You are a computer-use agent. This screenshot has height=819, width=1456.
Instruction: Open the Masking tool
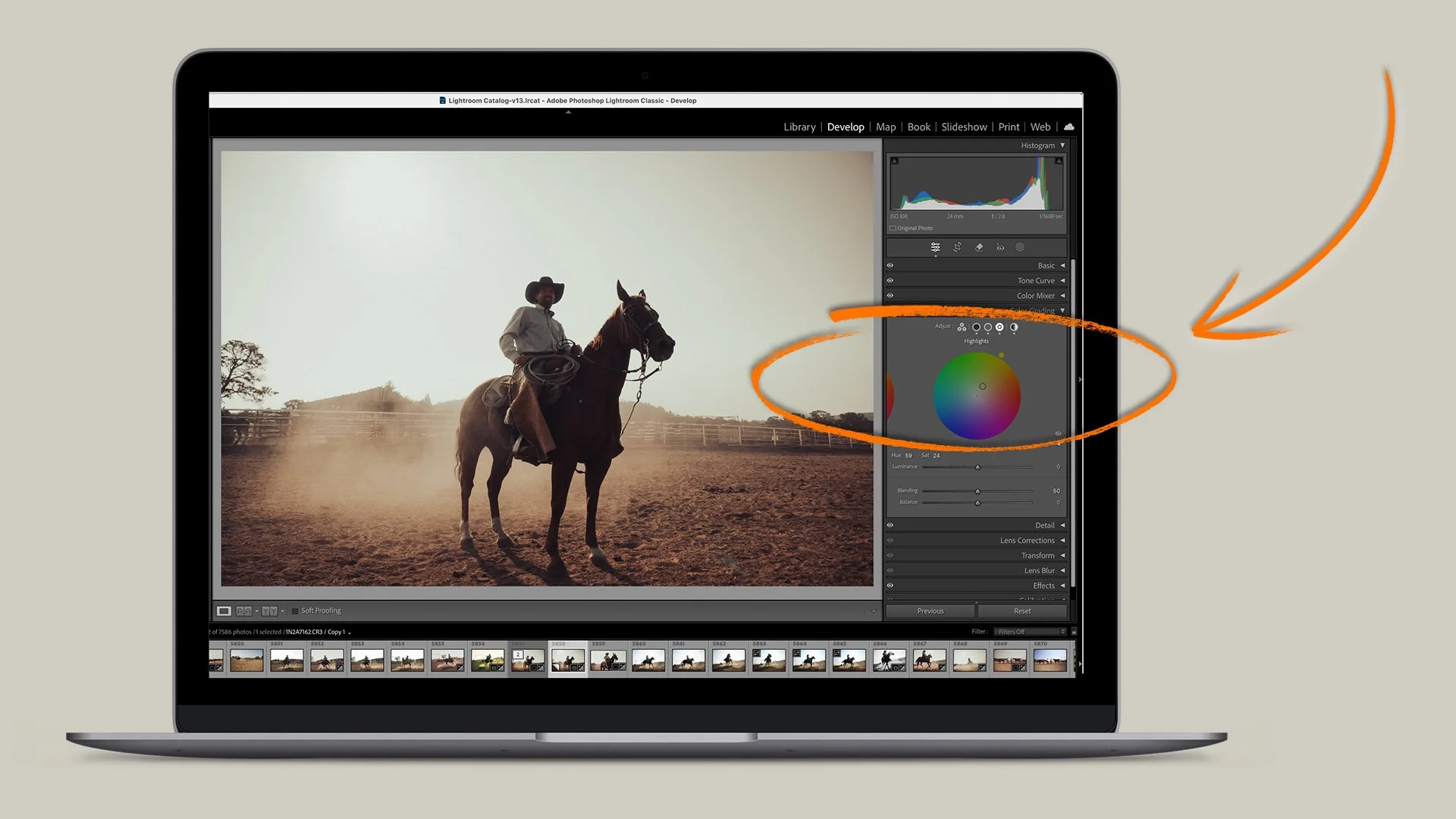pyautogui.click(x=1020, y=247)
